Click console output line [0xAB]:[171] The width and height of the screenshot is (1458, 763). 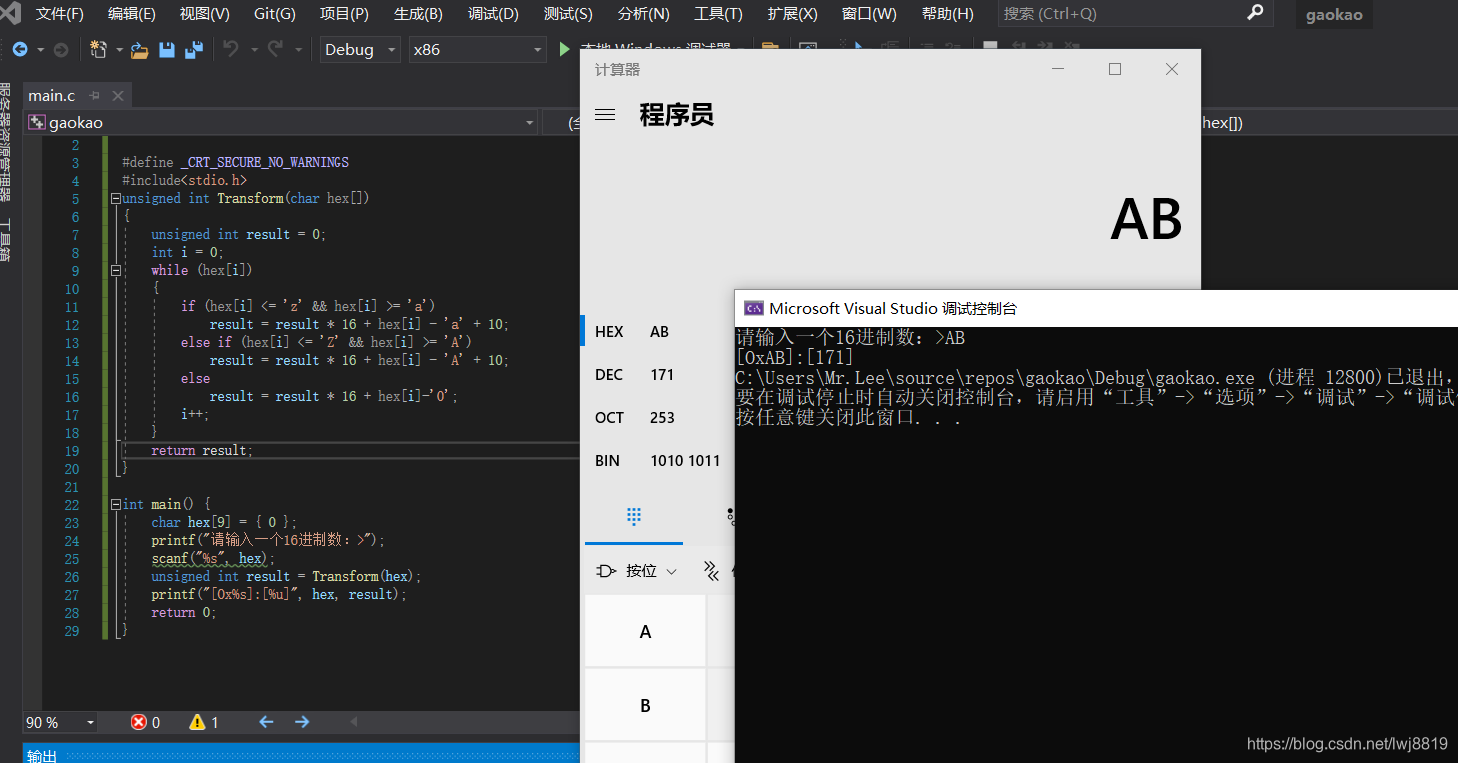(x=795, y=357)
